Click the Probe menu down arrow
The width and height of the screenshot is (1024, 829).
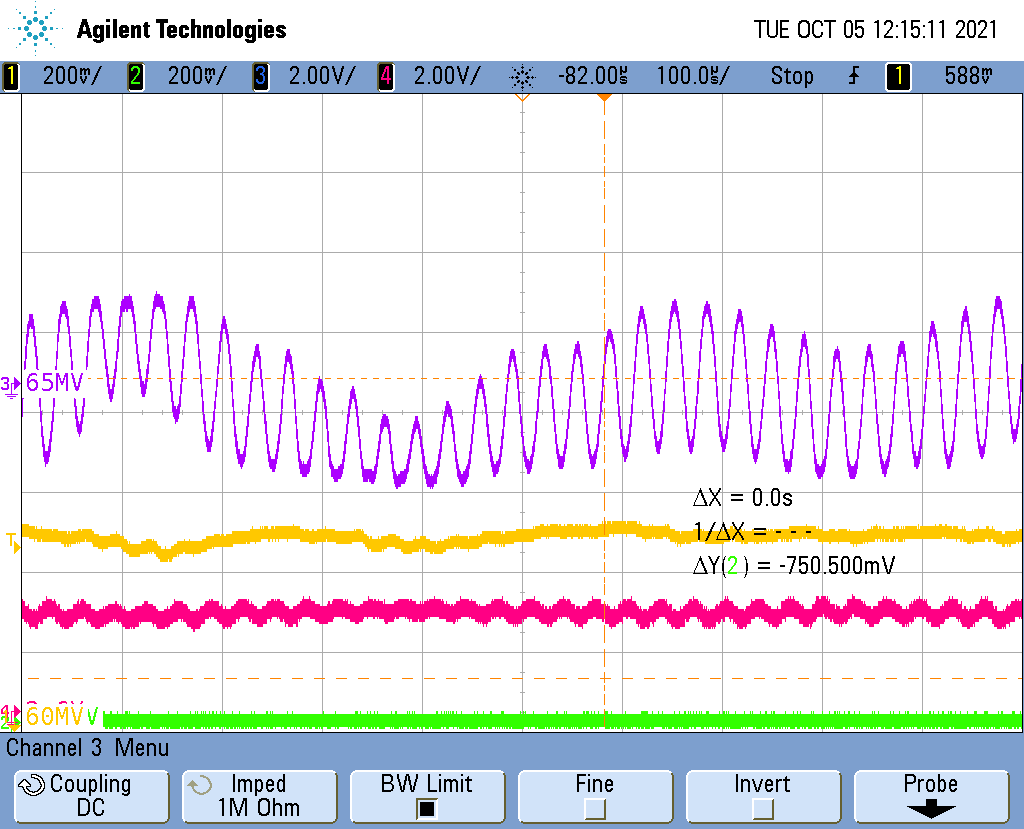point(931,810)
